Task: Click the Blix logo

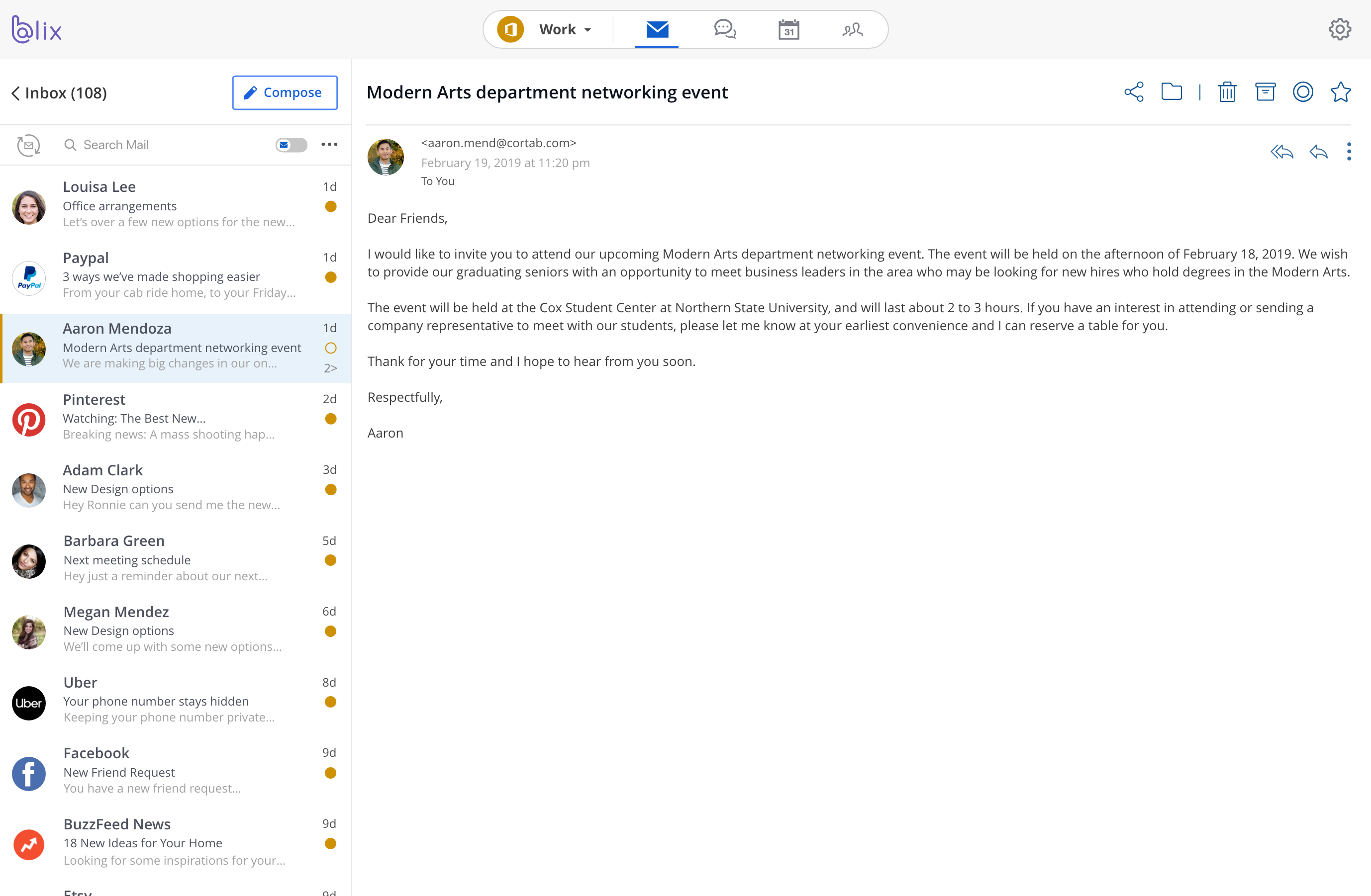Action: click(36, 29)
